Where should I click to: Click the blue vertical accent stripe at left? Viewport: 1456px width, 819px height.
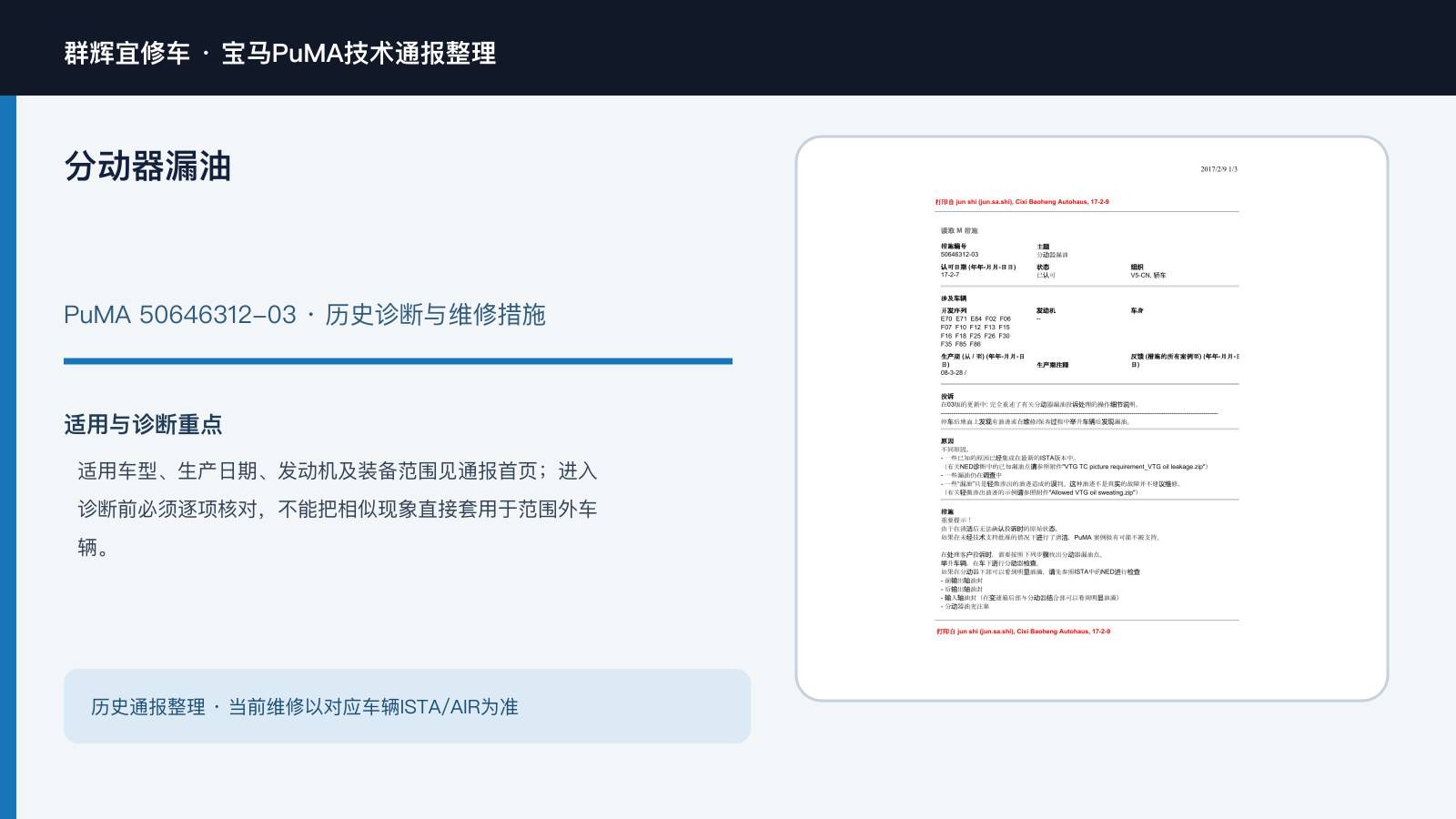(8, 457)
